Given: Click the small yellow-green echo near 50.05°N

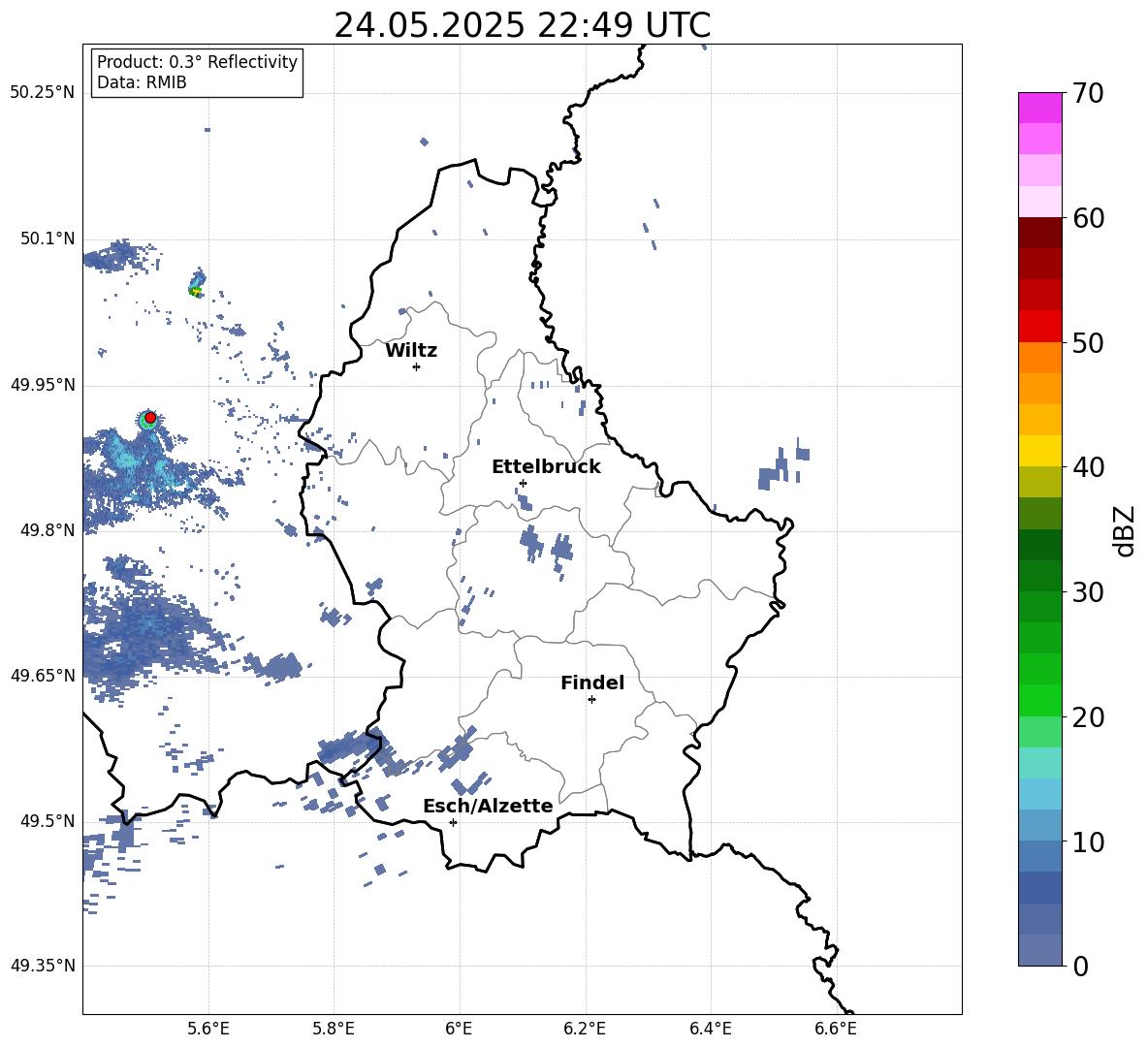Looking at the screenshot, I should coord(196,291).
